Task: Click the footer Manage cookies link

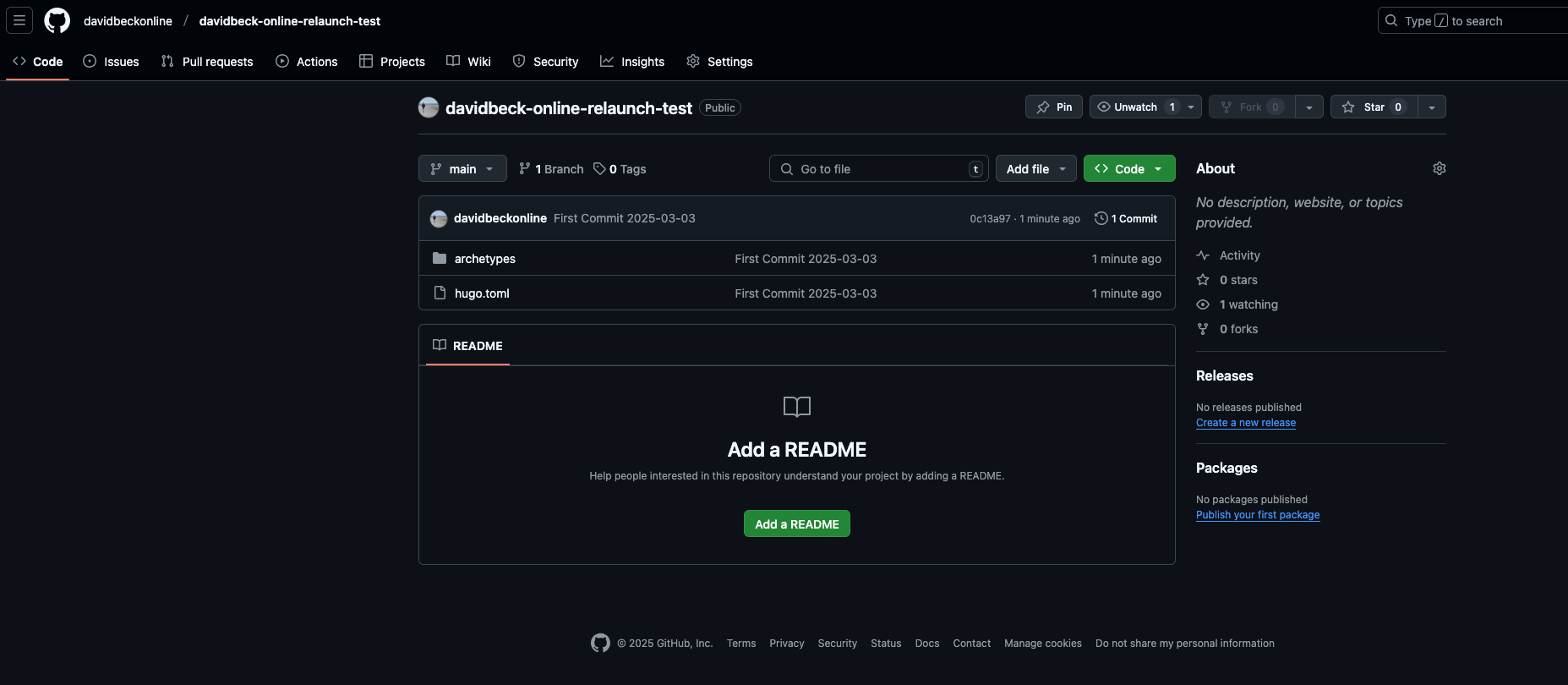Action: tap(1043, 644)
